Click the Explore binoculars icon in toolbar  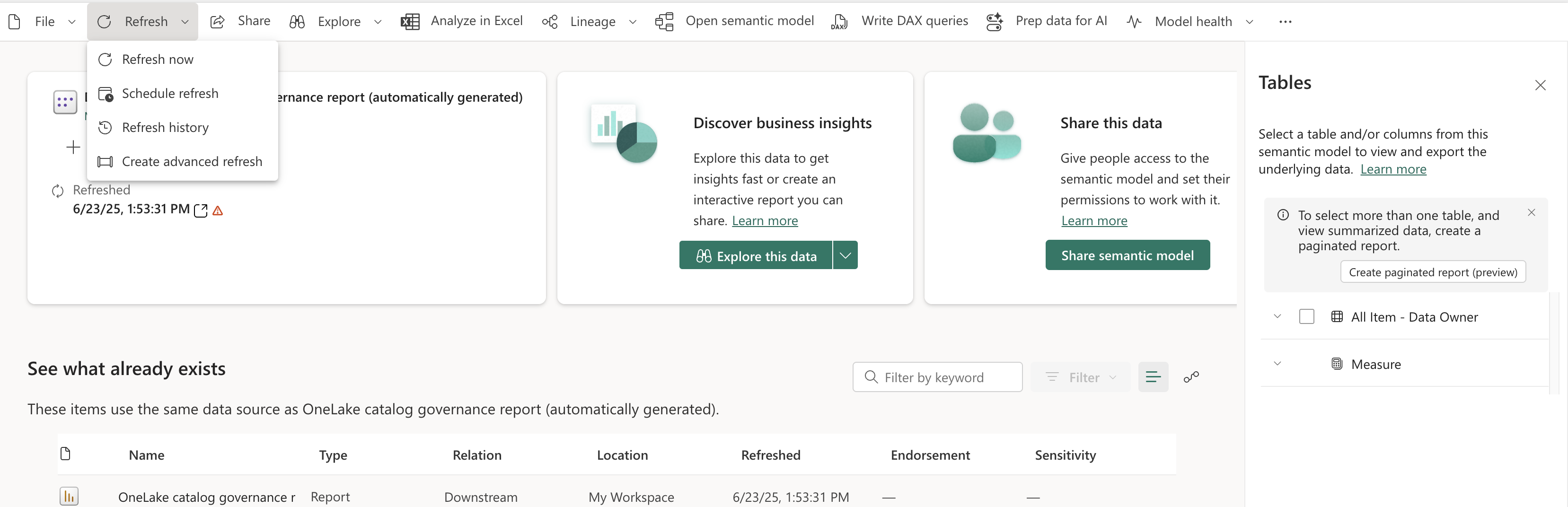(297, 22)
